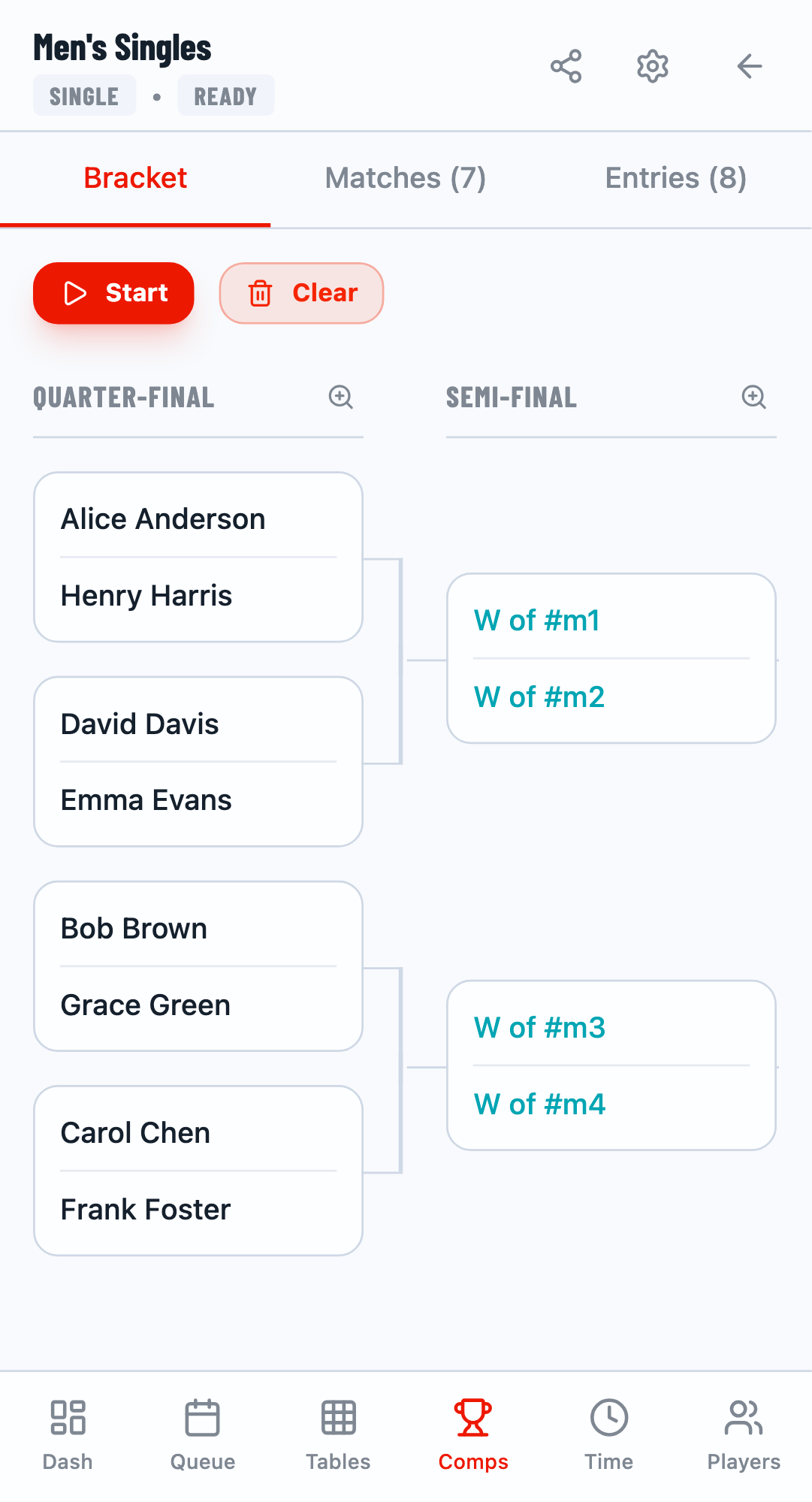
Task: Zoom into the Semi-Final round
Action: (753, 397)
